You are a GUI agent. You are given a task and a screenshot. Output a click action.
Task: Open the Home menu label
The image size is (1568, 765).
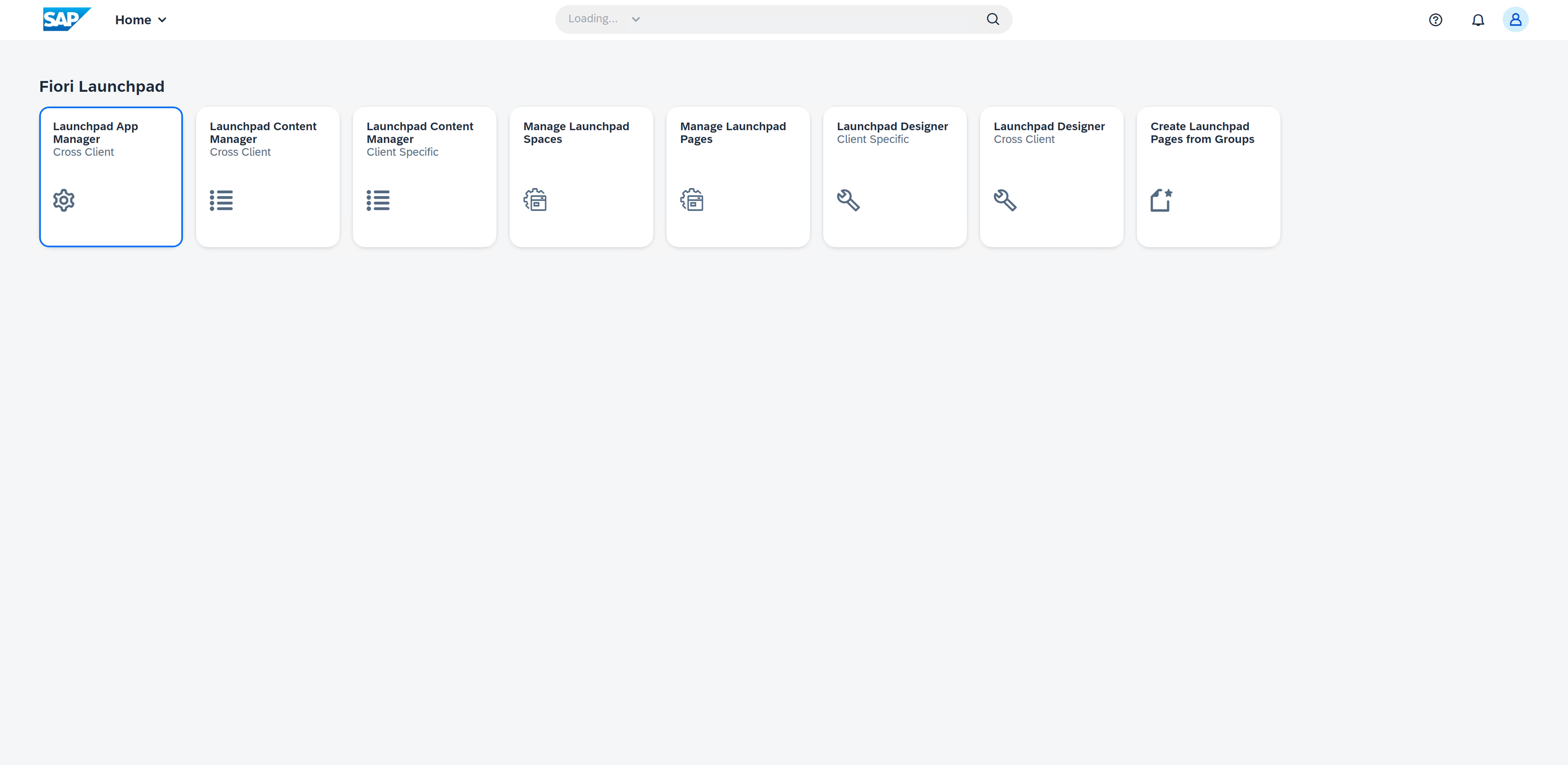click(x=133, y=20)
